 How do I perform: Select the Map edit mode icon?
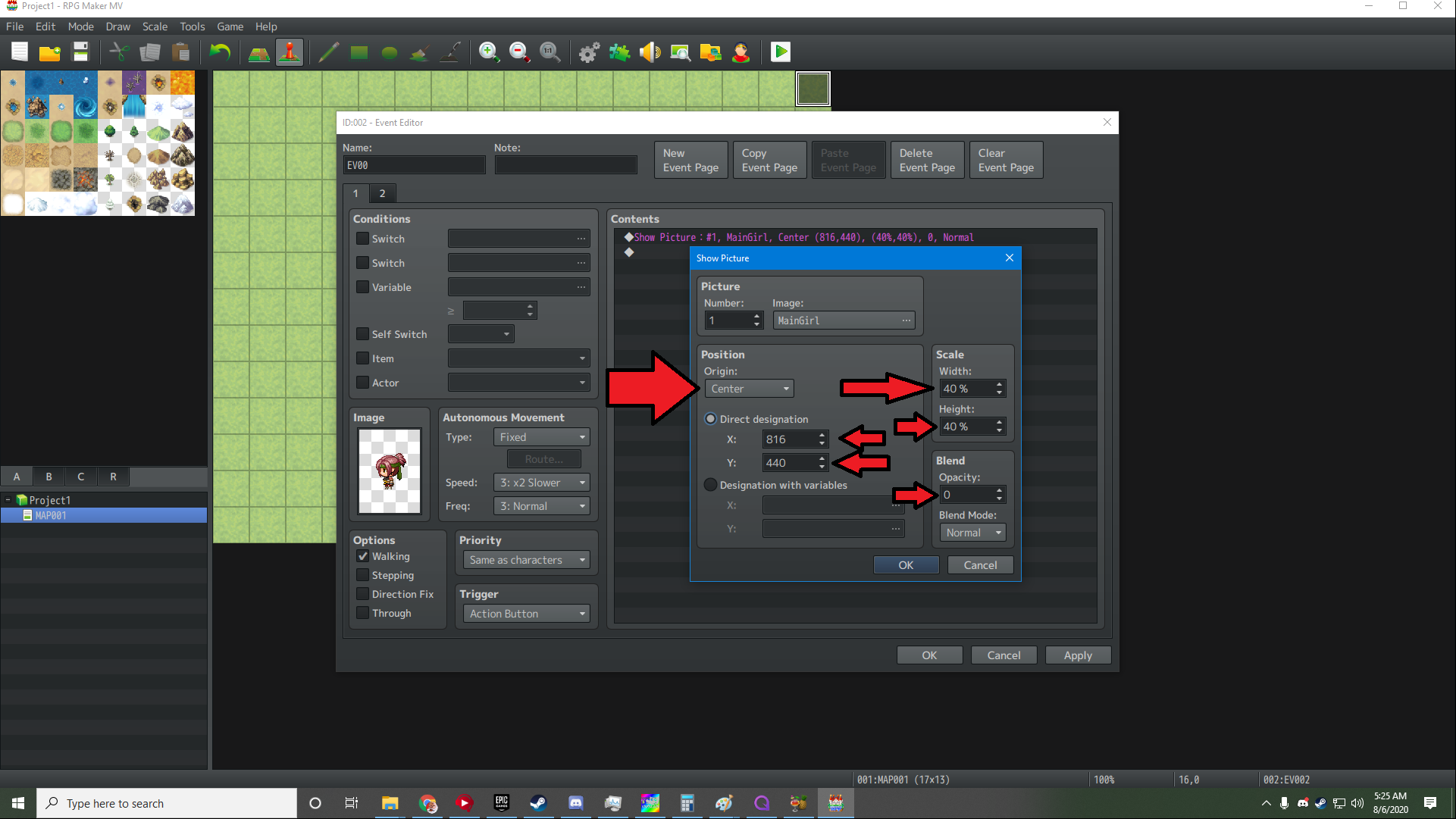(x=259, y=52)
